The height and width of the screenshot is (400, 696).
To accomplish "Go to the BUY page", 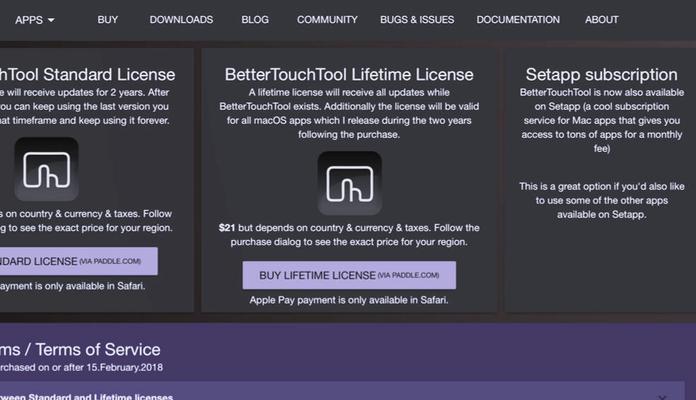I will [108, 20].
